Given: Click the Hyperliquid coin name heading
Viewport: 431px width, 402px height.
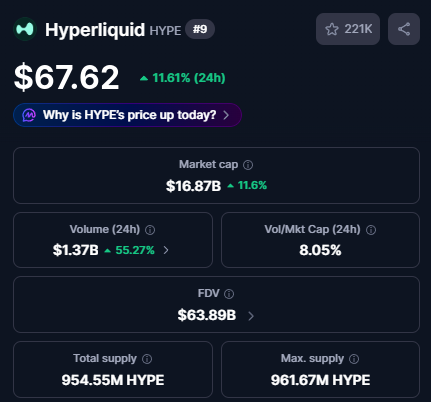Looking at the screenshot, I should [95, 30].
